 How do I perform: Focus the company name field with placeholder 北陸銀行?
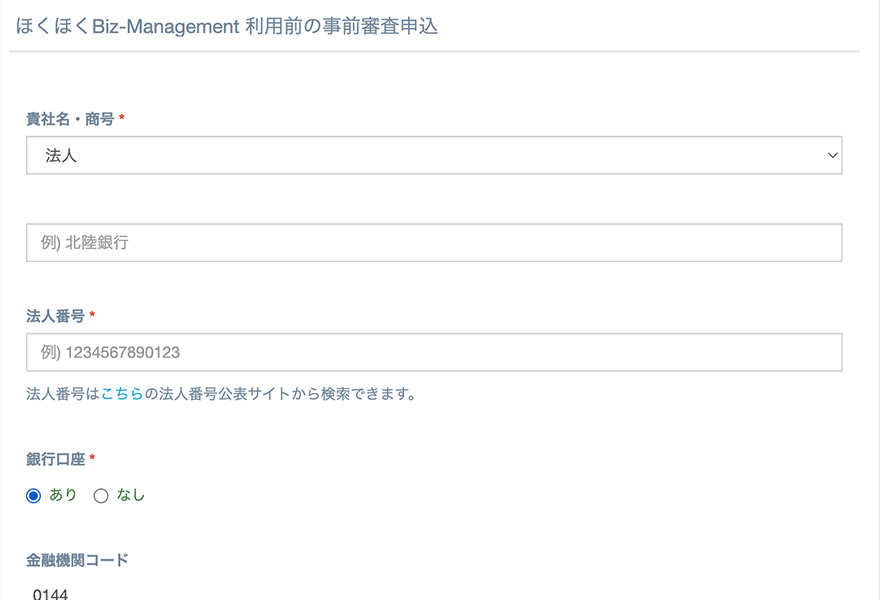pos(434,243)
